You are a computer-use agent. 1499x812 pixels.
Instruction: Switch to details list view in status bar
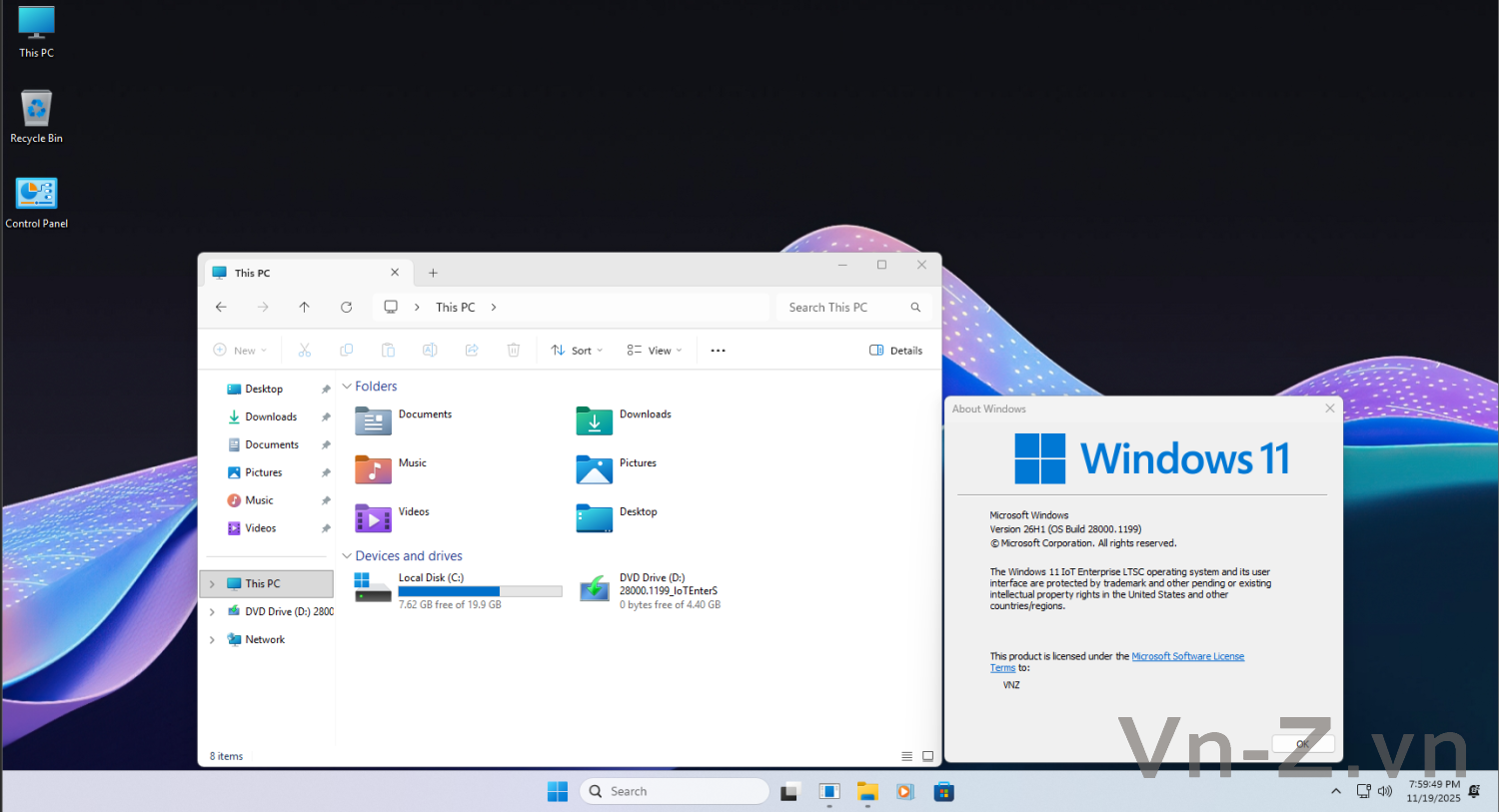906,756
